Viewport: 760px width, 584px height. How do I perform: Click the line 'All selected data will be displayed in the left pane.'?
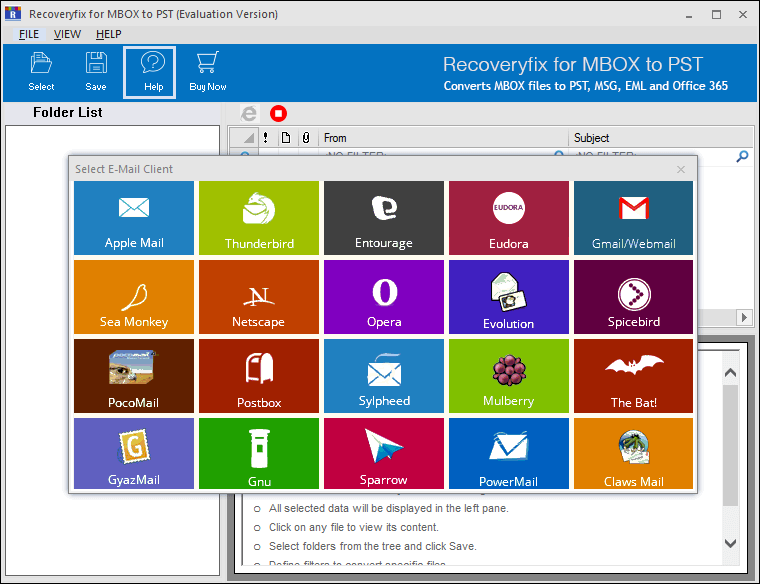click(389, 508)
